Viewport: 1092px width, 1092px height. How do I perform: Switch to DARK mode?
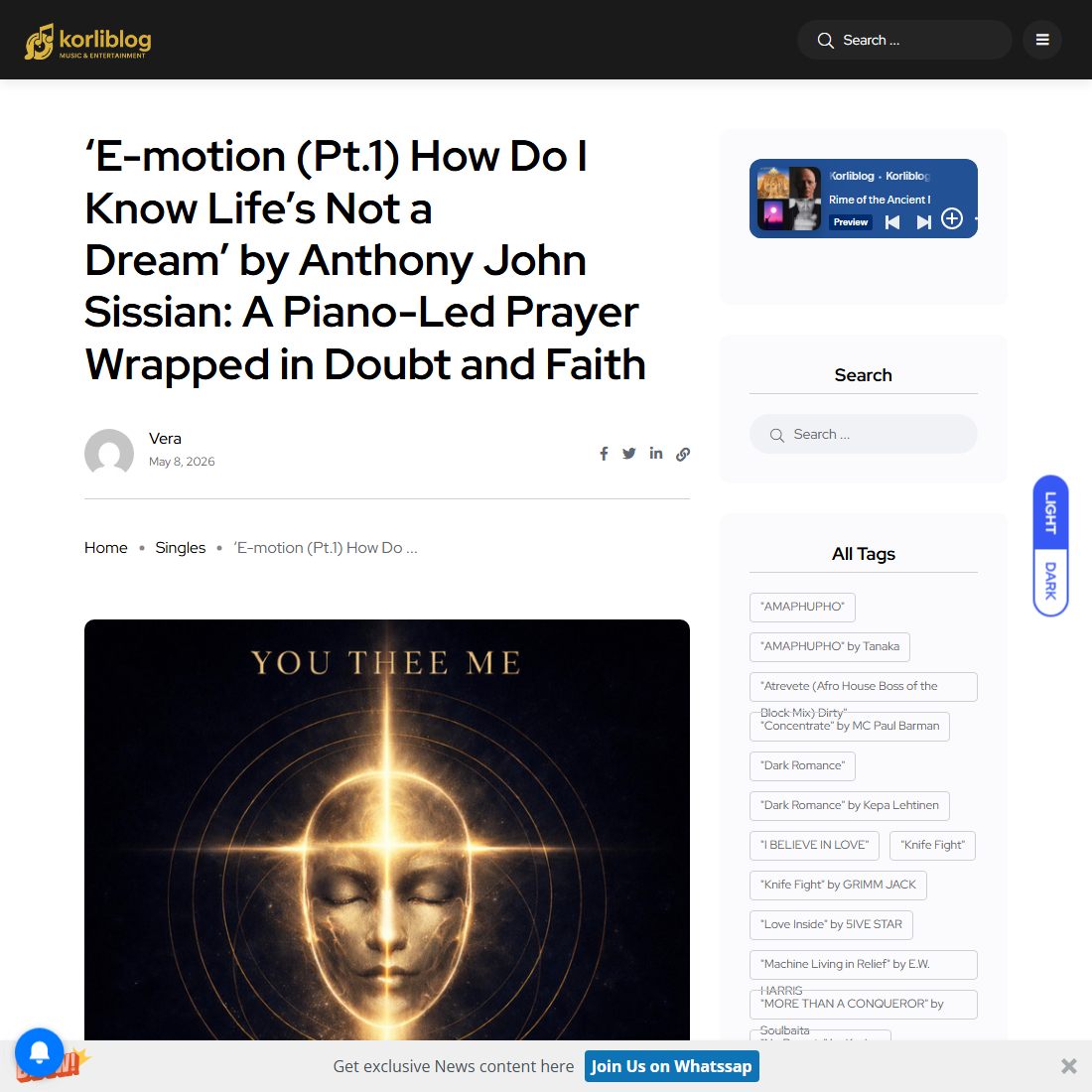coord(1050,581)
